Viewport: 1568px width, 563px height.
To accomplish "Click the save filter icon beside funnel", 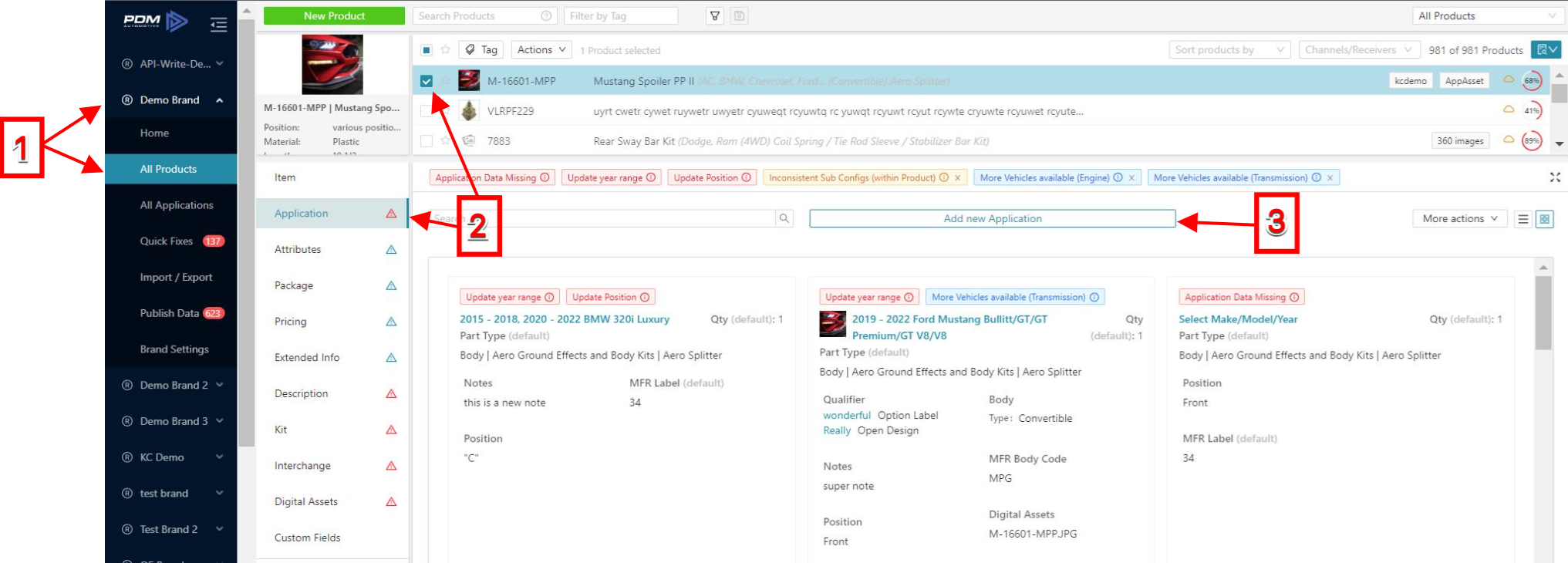I will click(739, 15).
